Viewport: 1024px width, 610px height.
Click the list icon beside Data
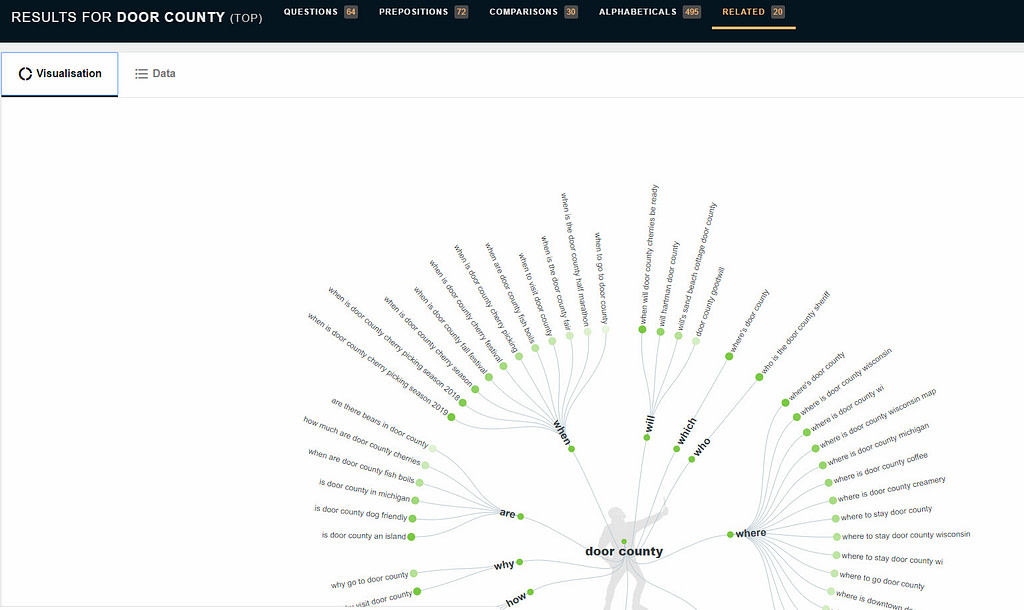pos(141,72)
